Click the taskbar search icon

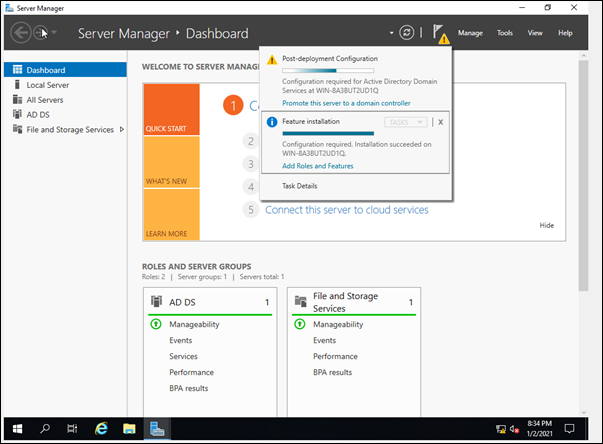[x=45, y=428]
